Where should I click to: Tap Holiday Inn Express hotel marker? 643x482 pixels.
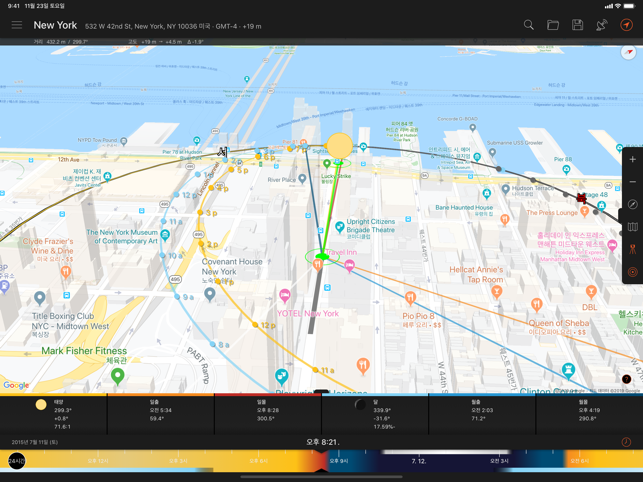[612, 246]
